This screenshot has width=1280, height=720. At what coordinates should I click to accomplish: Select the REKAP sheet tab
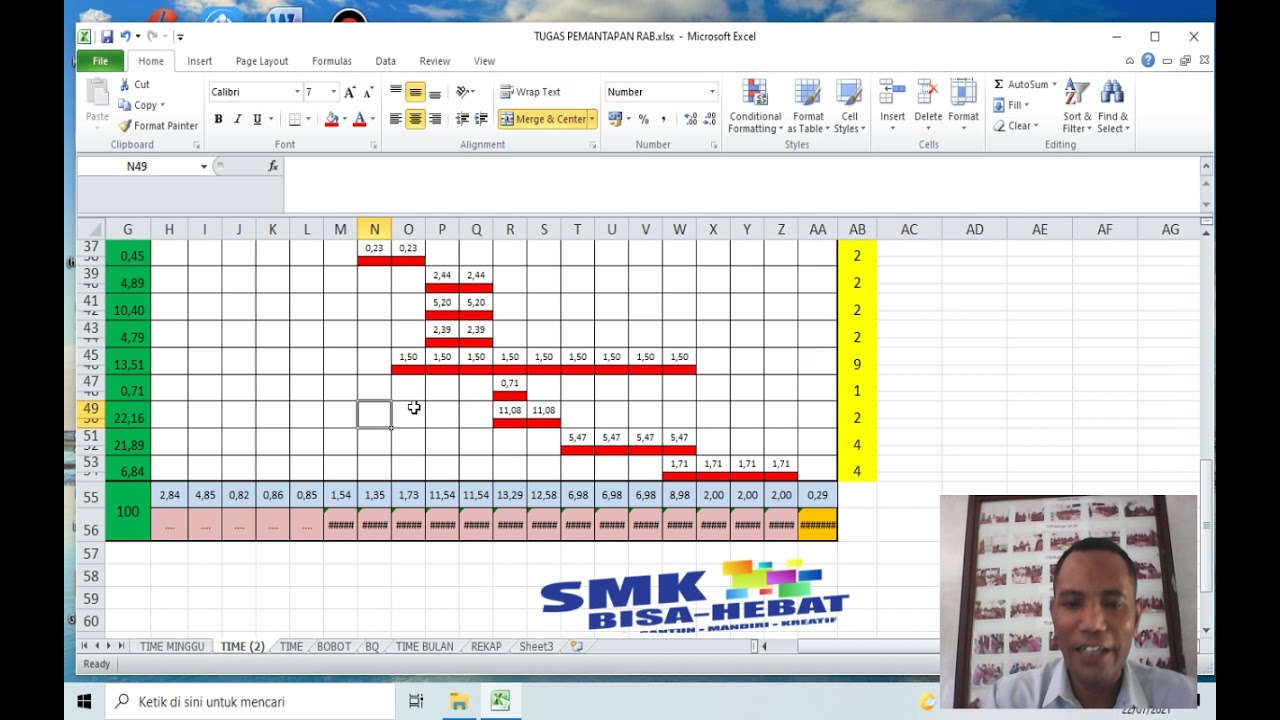pos(486,647)
